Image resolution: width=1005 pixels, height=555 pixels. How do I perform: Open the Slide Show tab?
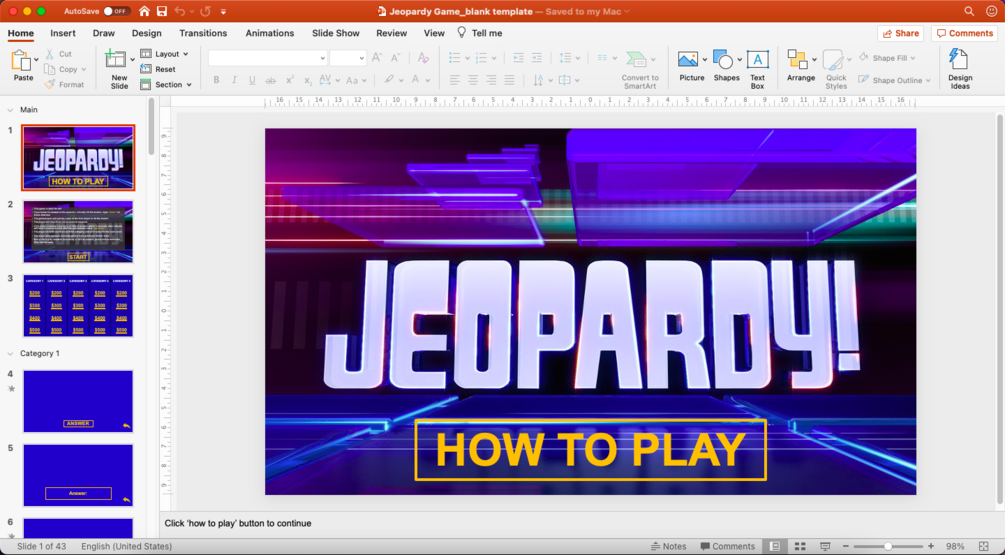click(x=336, y=33)
